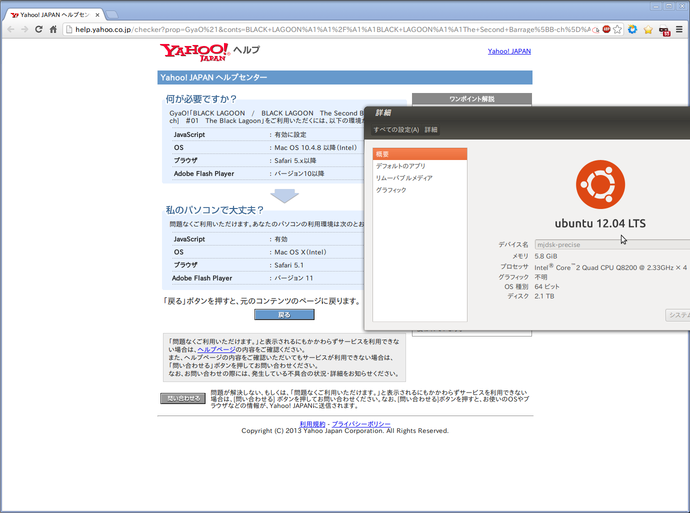Click the Yahoo! JAPAN ヘルプセンター blue banner
The image size is (690, 513).
click(345, 77)
